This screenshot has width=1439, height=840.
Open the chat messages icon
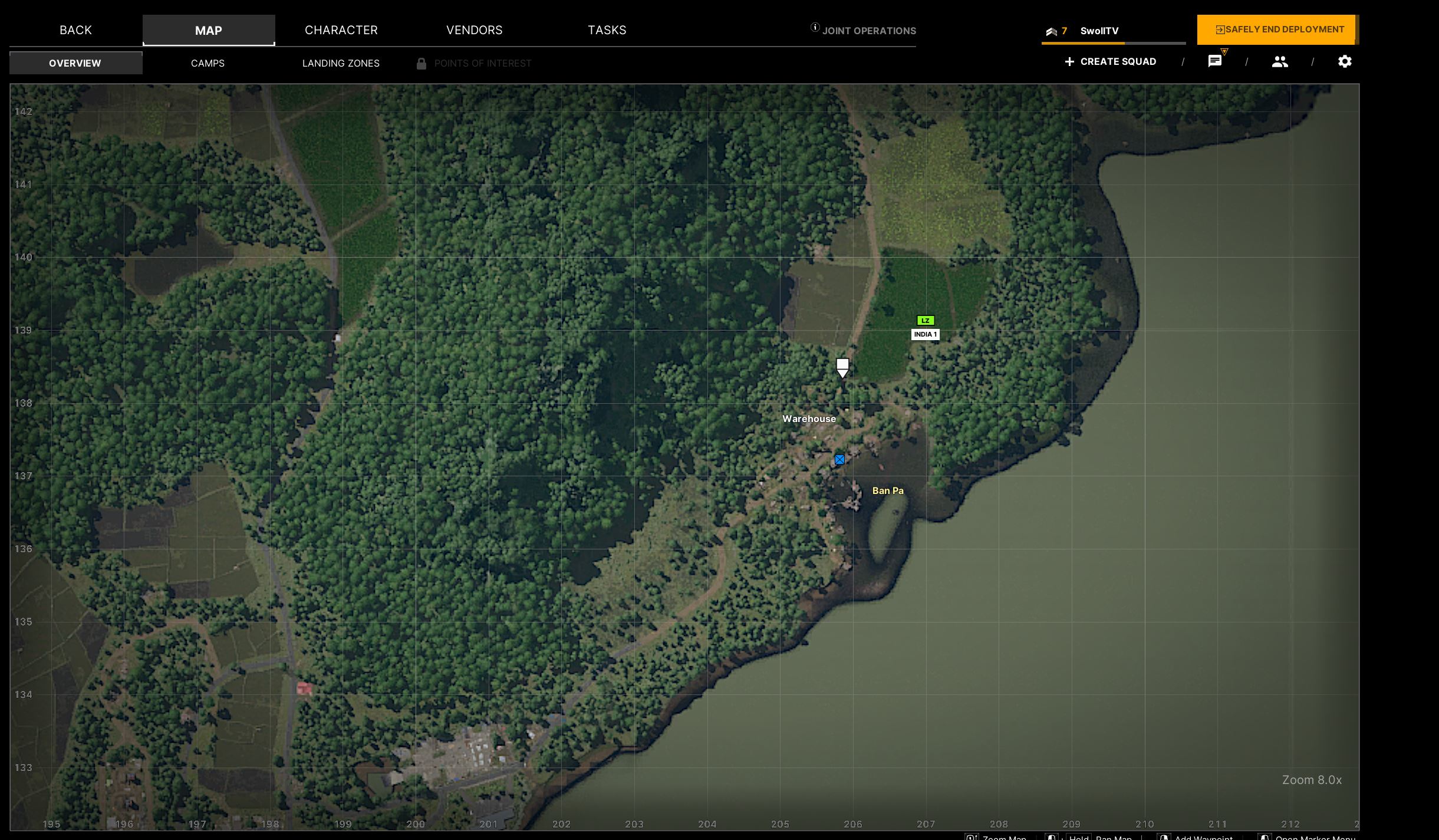[x=1214, y=61]
